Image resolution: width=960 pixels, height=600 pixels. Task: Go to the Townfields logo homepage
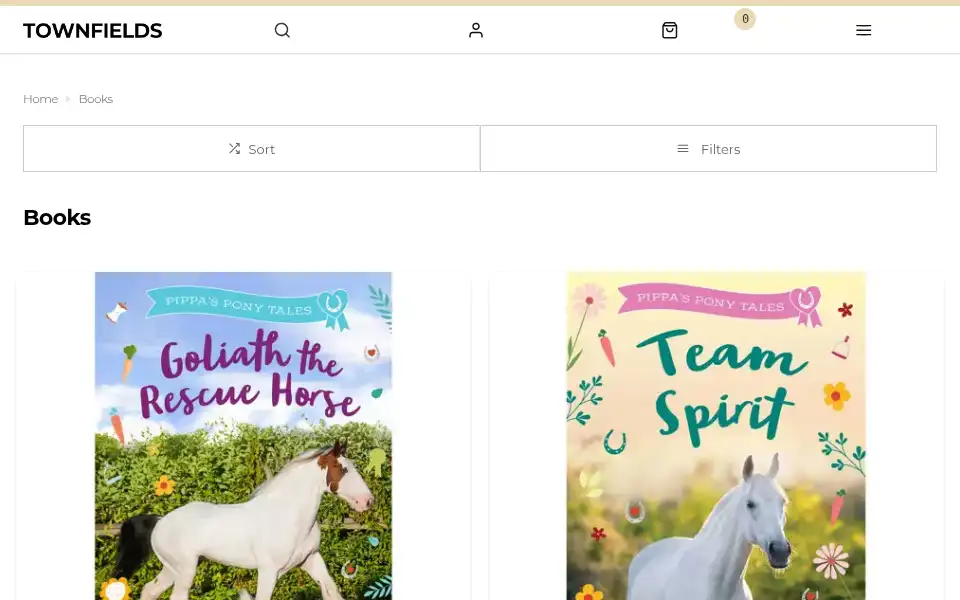92,31
